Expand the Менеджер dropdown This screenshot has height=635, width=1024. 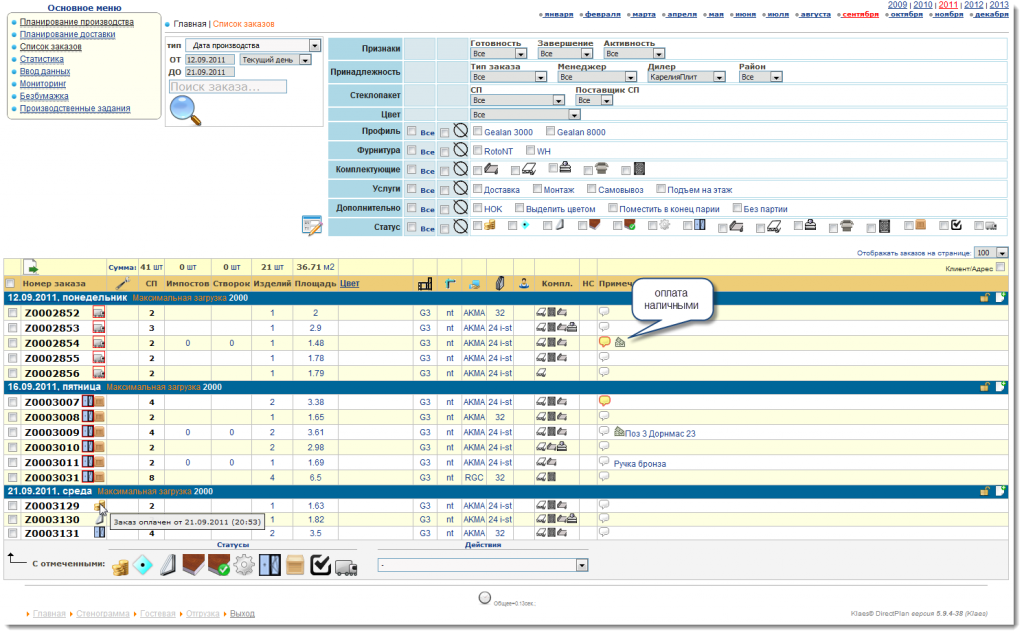(x=597, y=77)
